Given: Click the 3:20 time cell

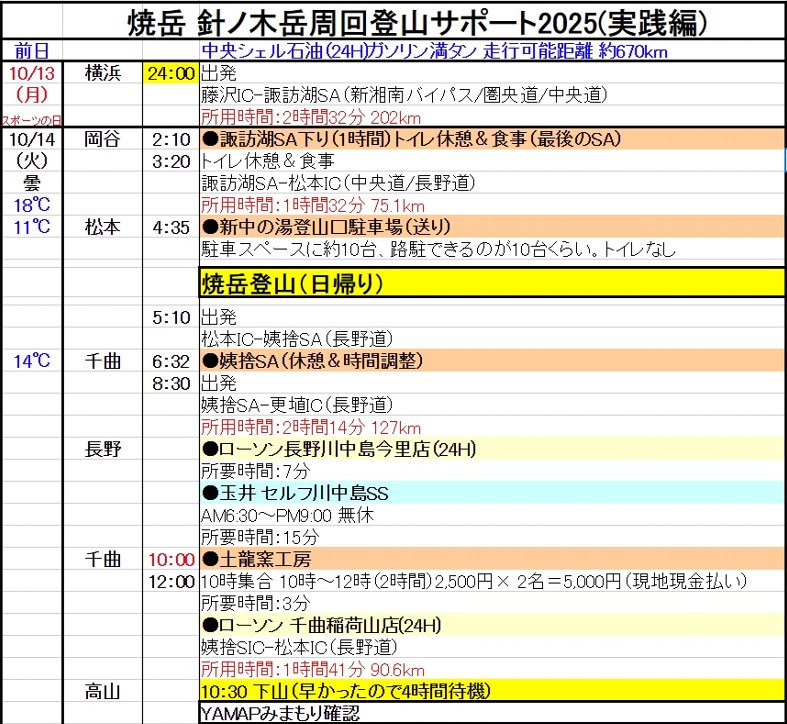Looking at the screenshot, I should [x=170, y=161].
